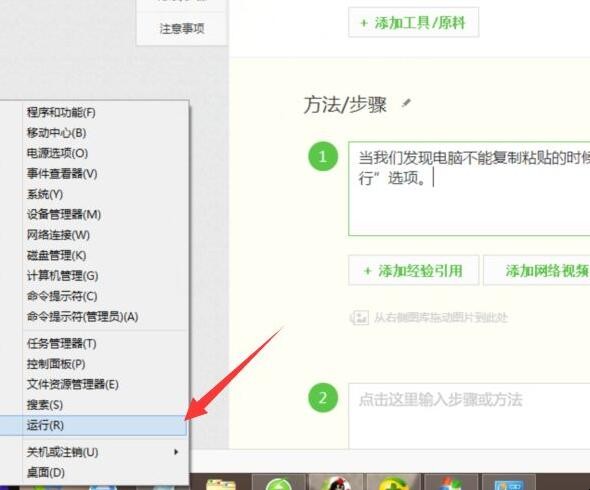
Task: Expand the 关机或注销(U) submenu
Action: (94, 452)
